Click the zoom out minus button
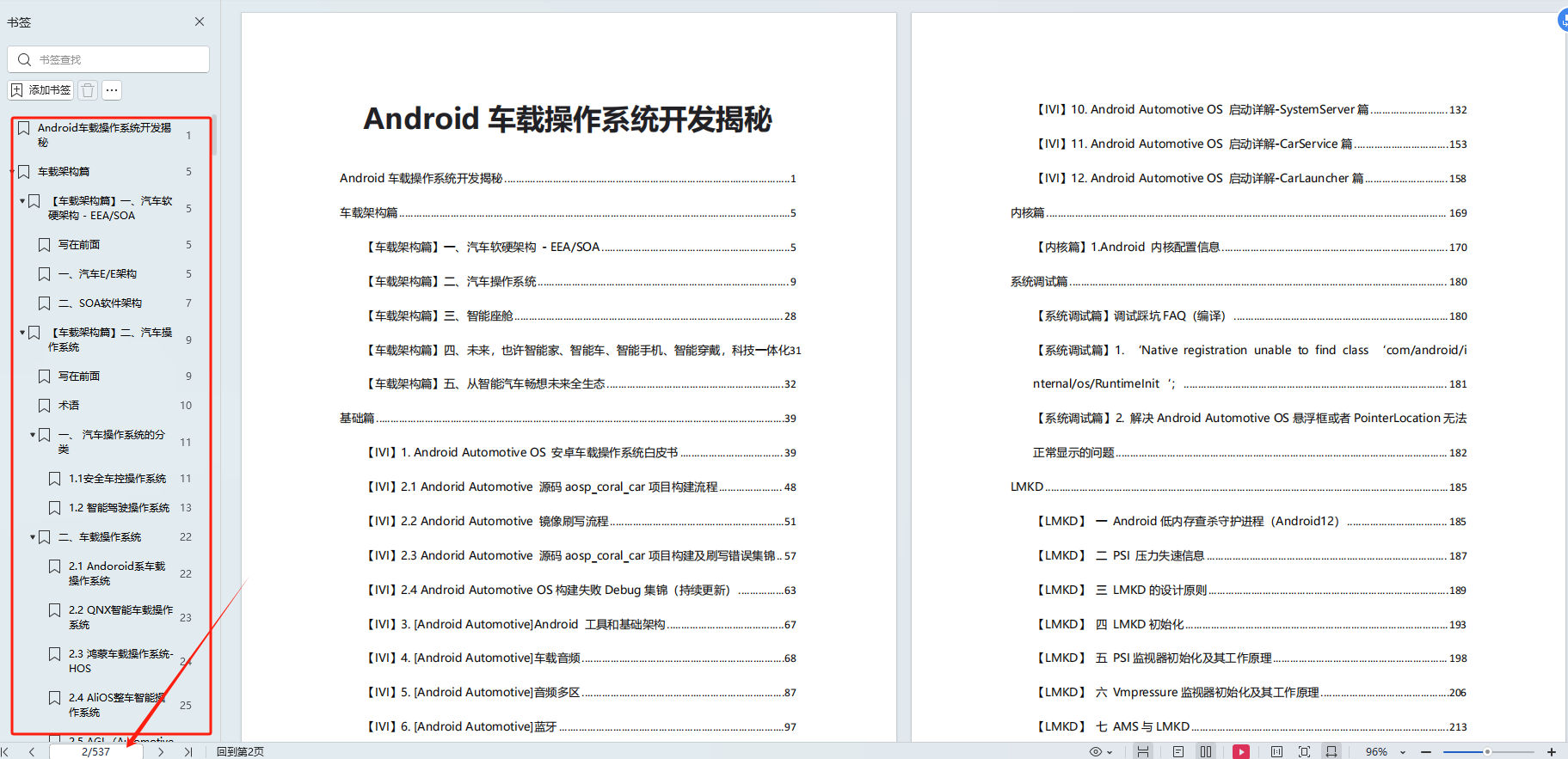1568x759 pixels. pyautogui.click(x=1426, y=751)
